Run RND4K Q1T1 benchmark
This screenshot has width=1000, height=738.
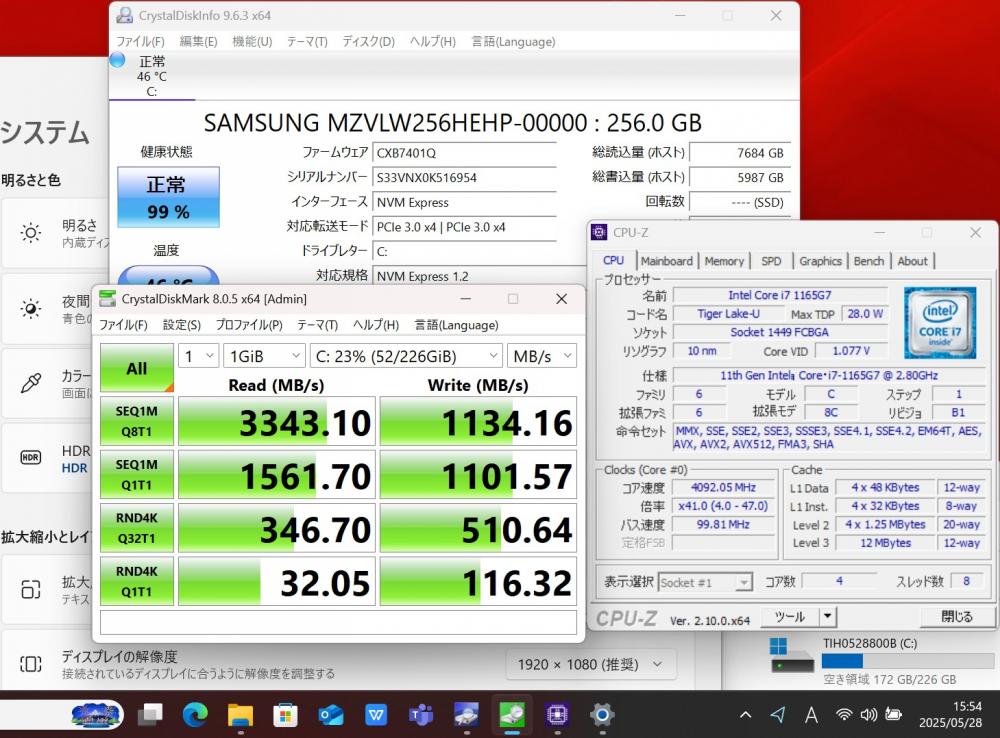(136, 581)
